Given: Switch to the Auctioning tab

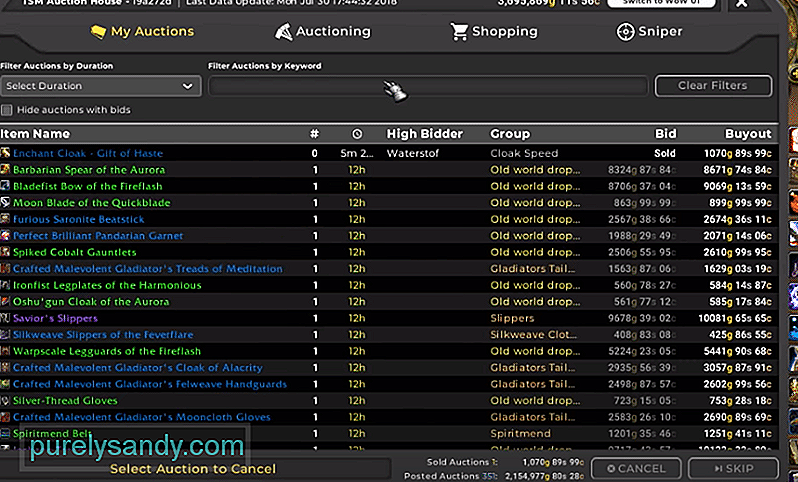Looking at the screenshot, I should [323, 32].
